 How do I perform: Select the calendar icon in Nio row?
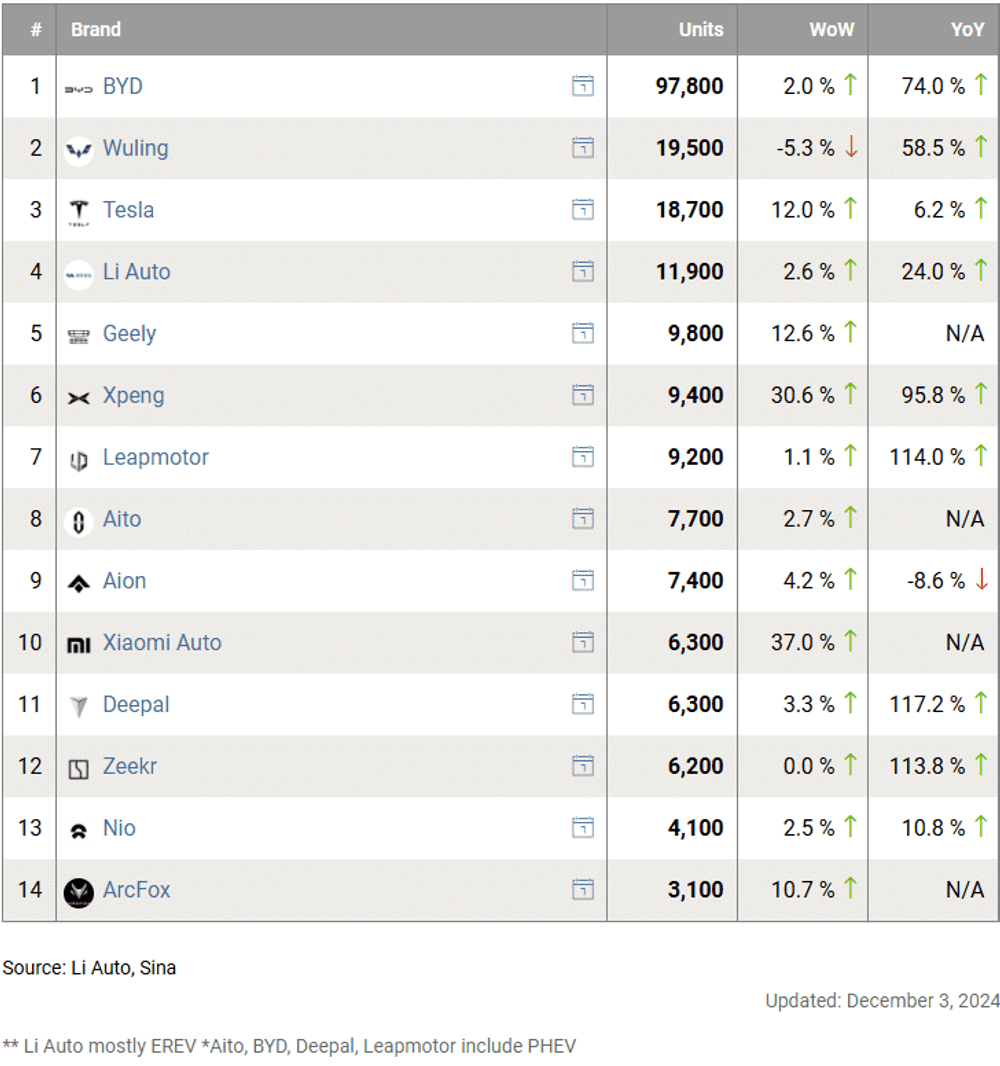click(582, 828)
